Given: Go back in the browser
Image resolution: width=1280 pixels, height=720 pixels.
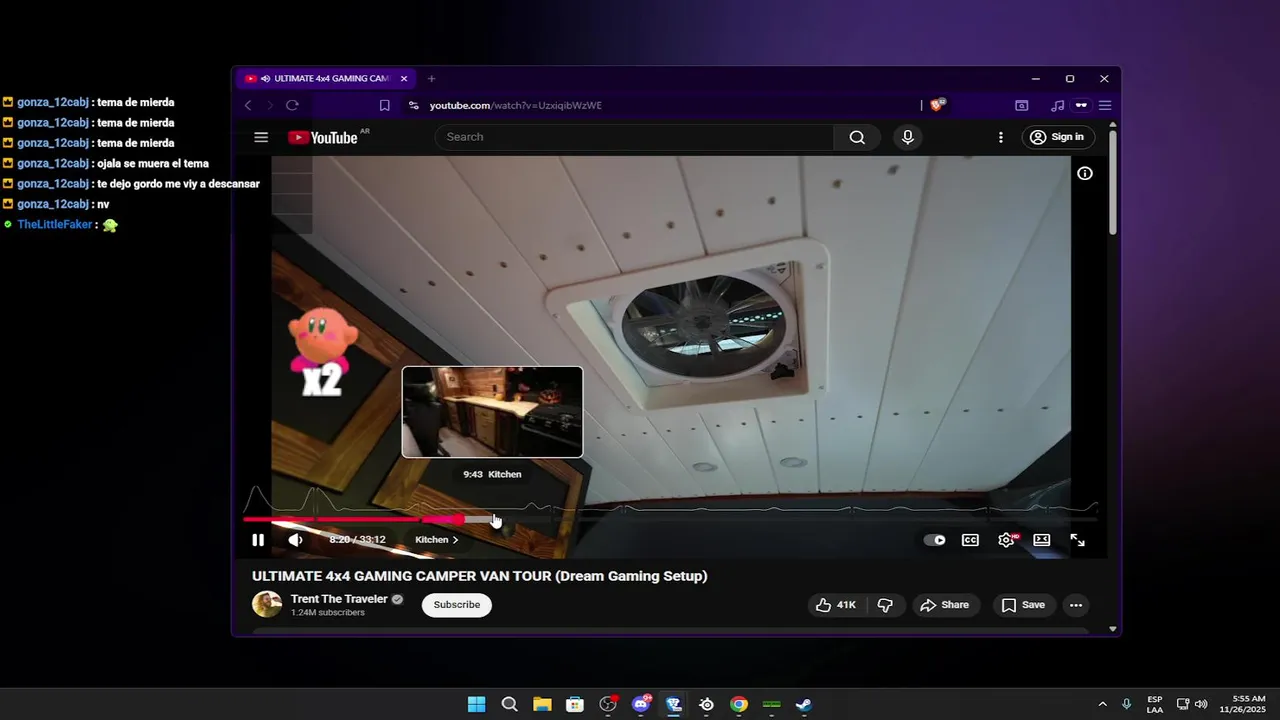Looking at the screenshot, I should (248, 106).
